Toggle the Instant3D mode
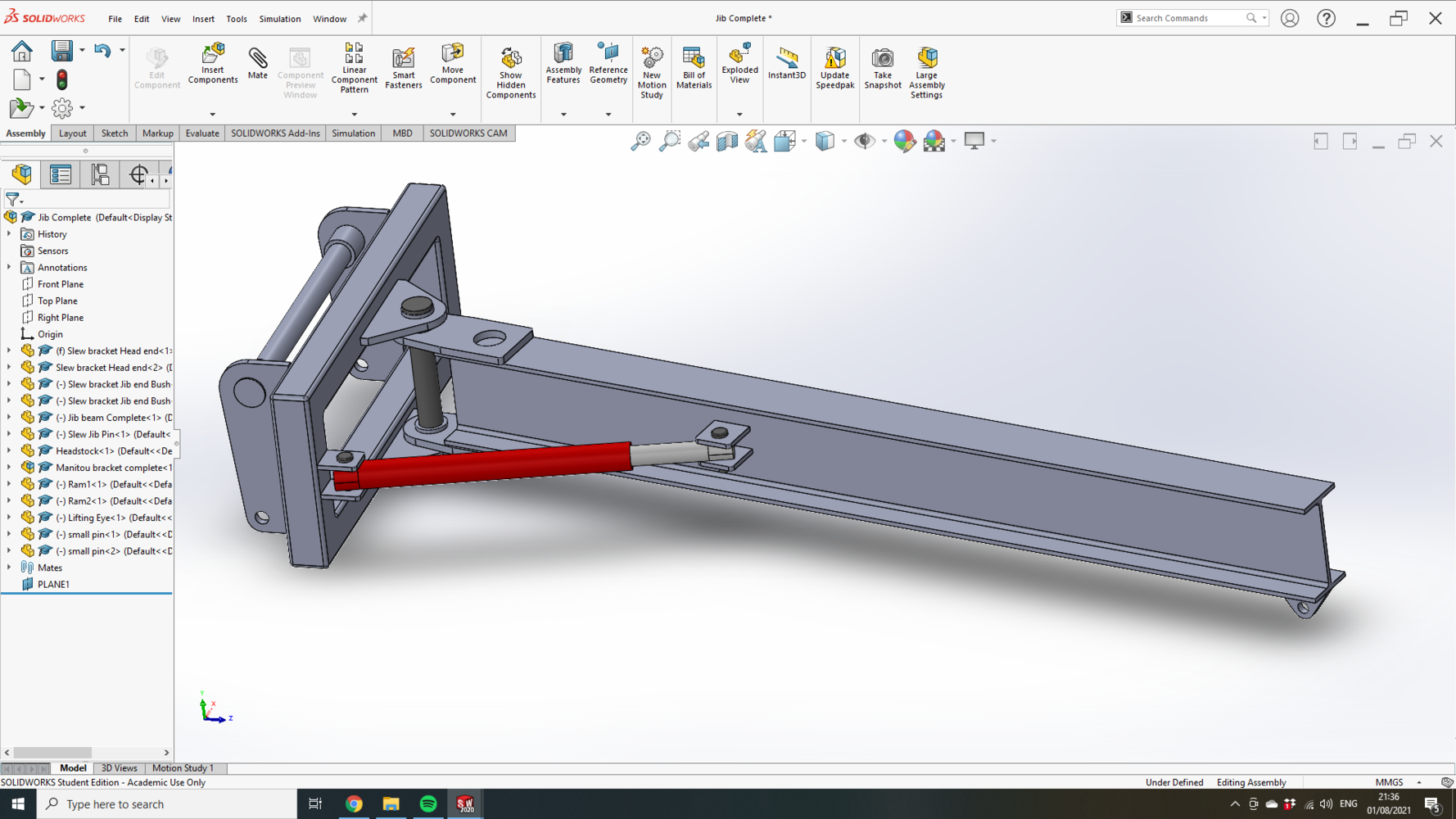 786,64
